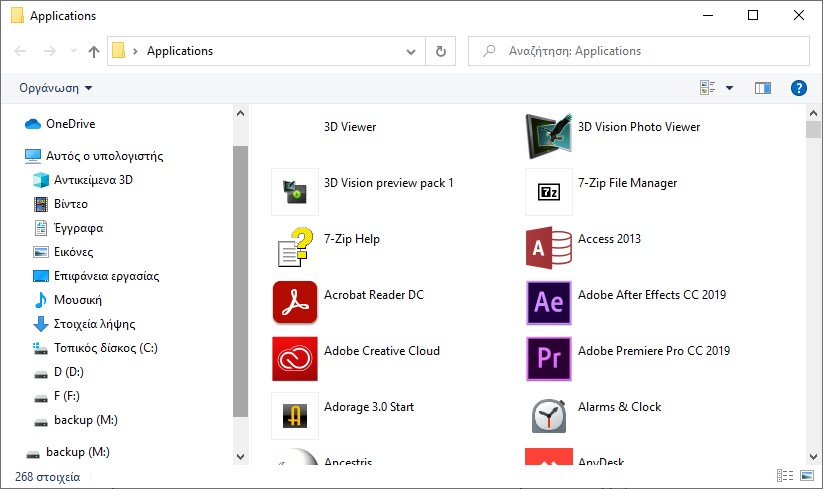
Task: Click the Alarms & Clock label
Action: (x=619, y=407)
